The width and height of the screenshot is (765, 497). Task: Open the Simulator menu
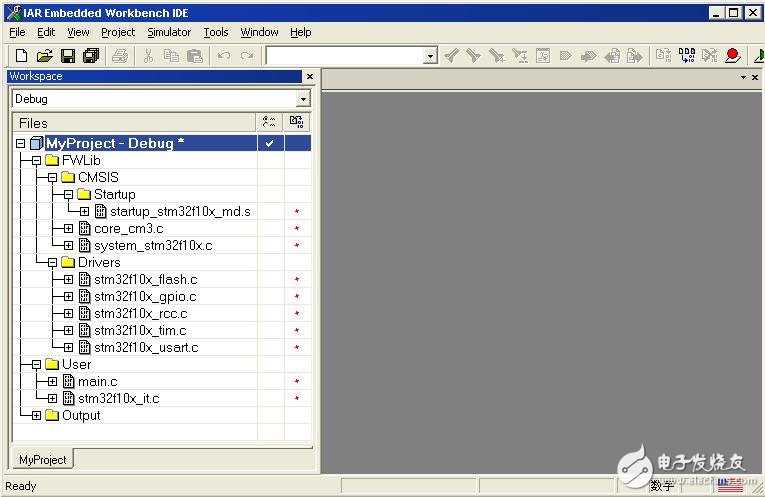click(169, 32)
